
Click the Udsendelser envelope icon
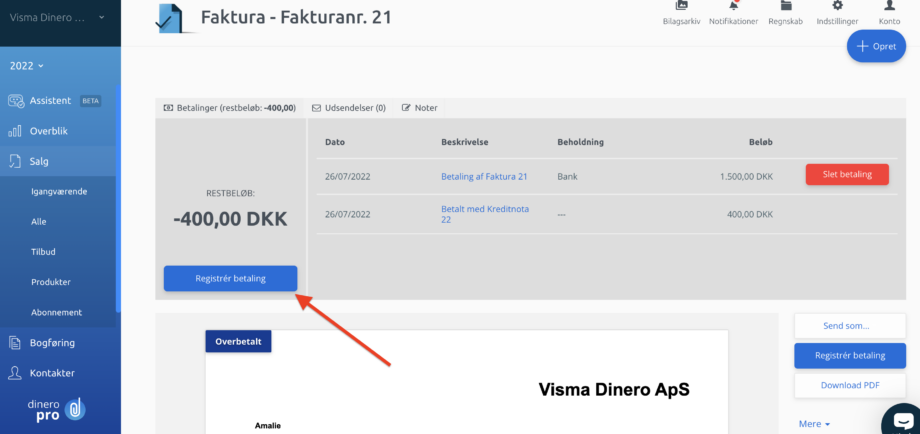(316, 108)
